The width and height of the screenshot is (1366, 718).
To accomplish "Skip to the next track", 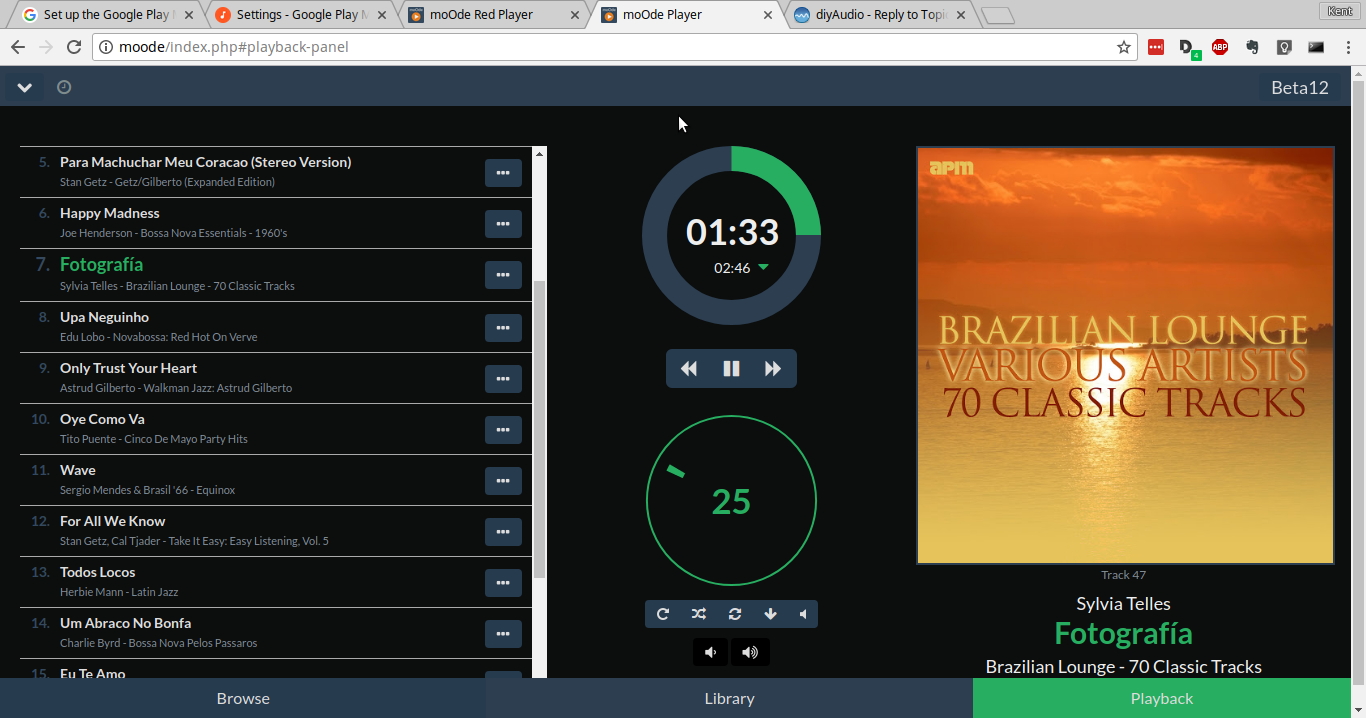I will coord(773,368).
